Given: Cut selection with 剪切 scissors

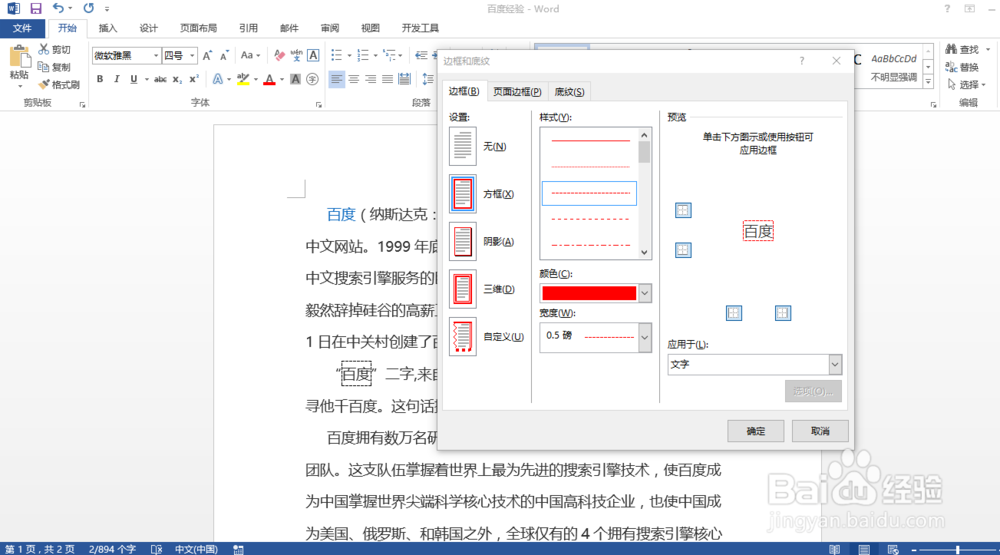Looking at the screenshot, I should pos(54,50).
